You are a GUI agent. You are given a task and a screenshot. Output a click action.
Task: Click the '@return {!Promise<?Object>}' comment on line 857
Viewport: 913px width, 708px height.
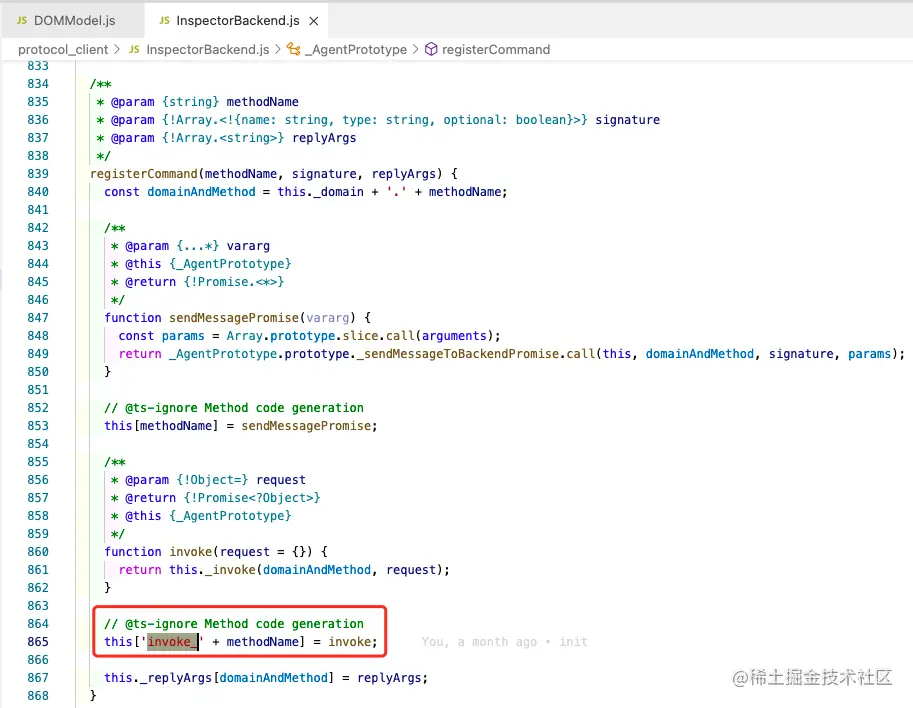click(215, 498)
